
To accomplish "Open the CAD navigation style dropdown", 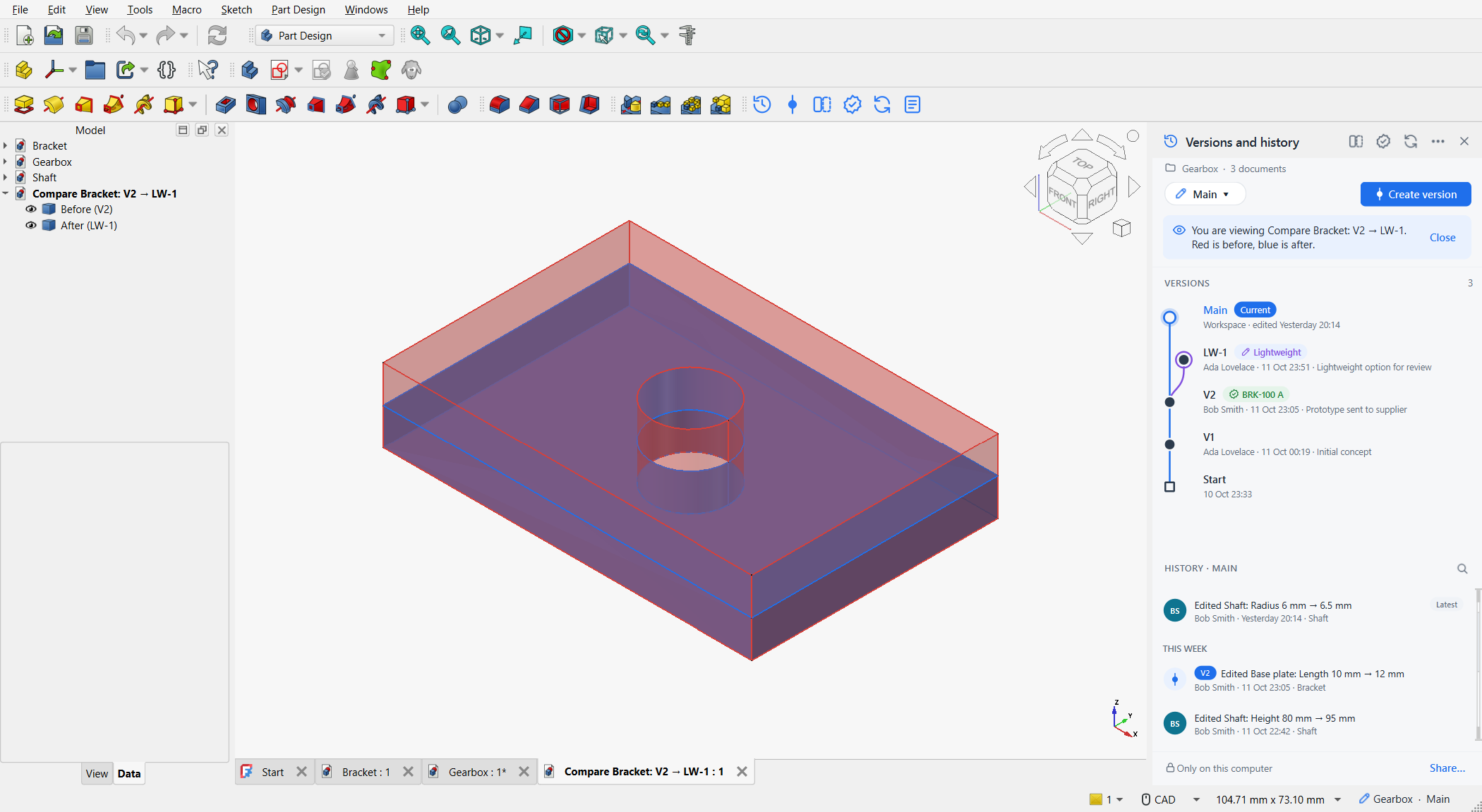I will coord(1196,799).
